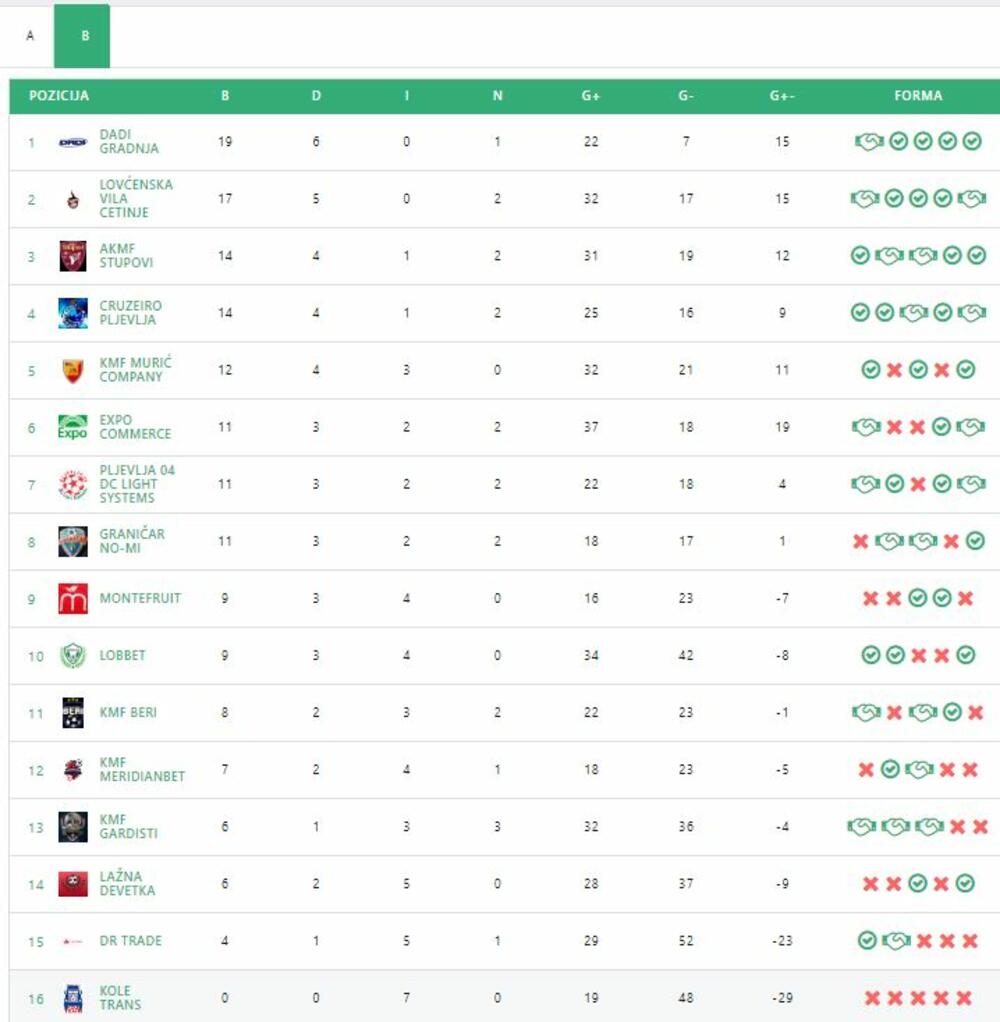Select the group B tab
This screenshot has width=1000, height=1022.
point(85,36)
